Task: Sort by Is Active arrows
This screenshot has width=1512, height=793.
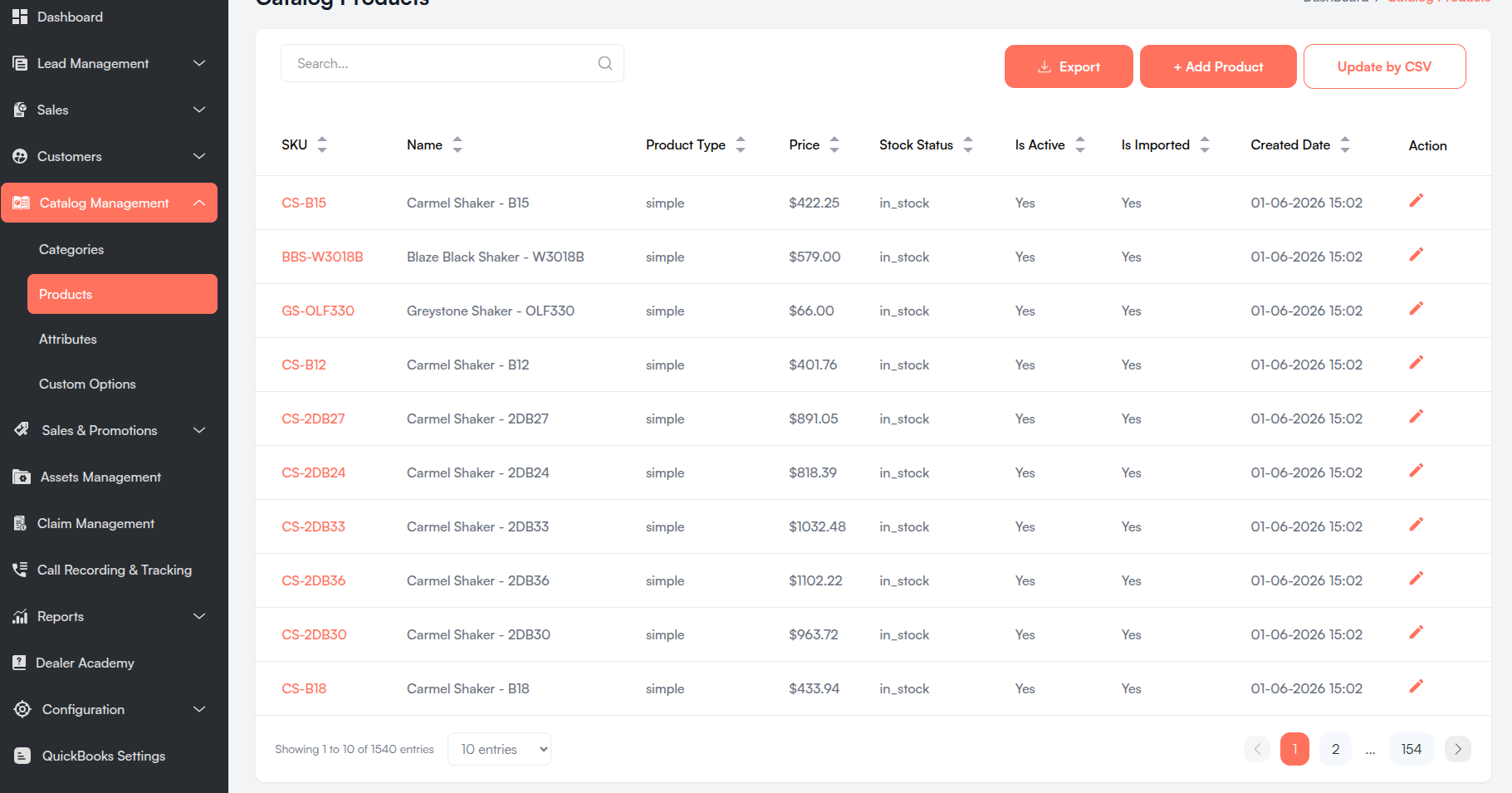Action: [x=1080, y=144]
